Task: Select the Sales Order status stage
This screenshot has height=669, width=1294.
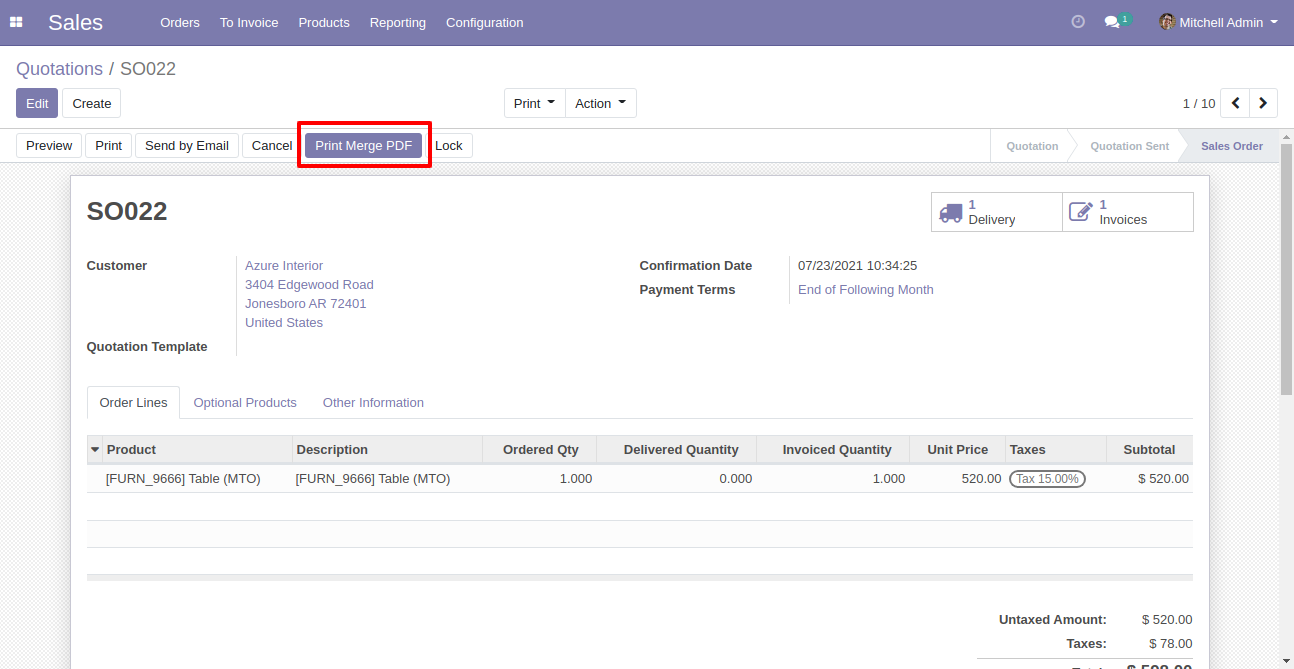Action: pos(1231,146)
